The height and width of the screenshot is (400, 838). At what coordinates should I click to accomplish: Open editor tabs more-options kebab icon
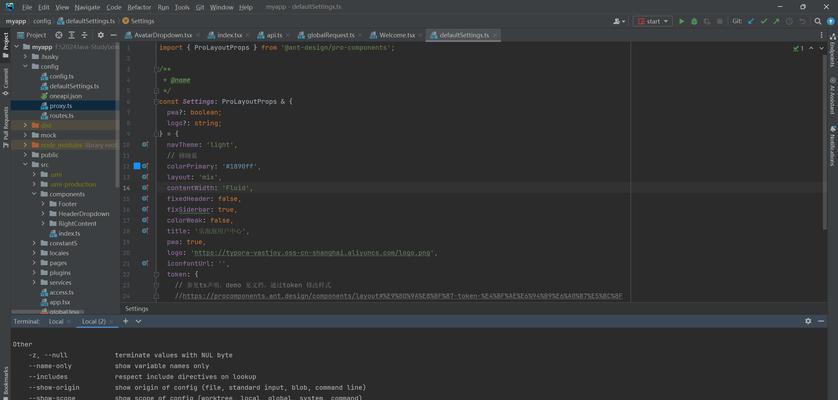tap(821, 35)
